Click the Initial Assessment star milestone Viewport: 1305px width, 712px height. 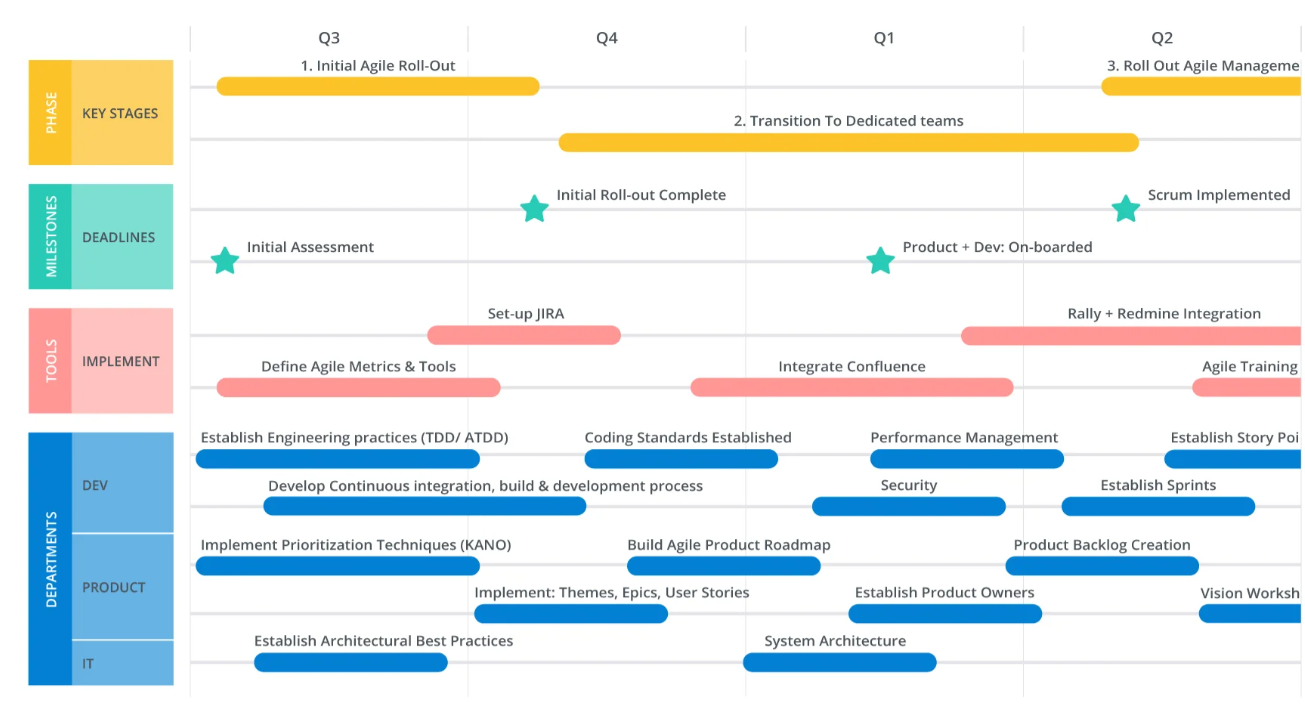(225, 261)
